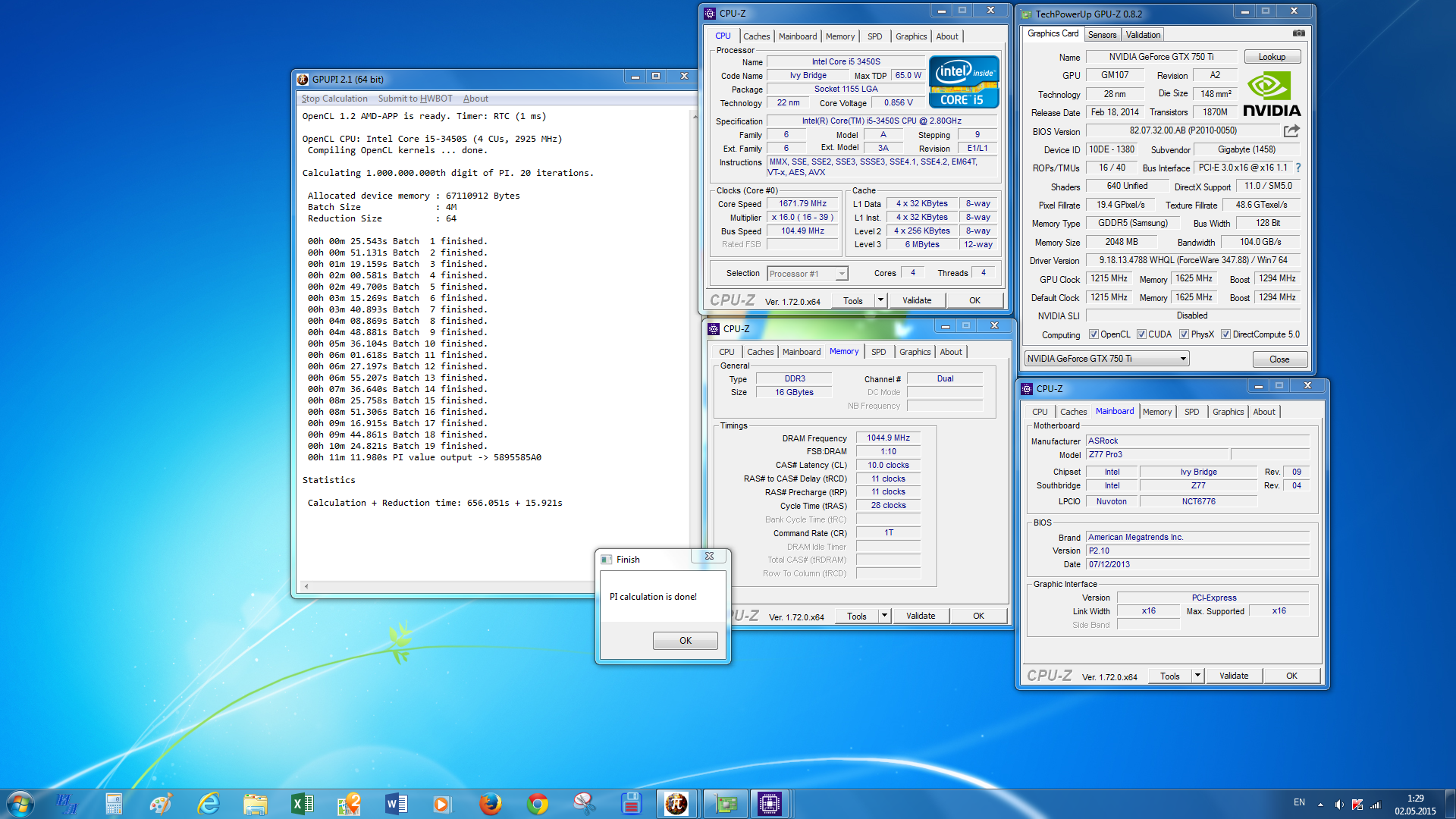Launch Firefox from the taskbar
This screenshot has height=819, width=1456.
pos(491,804)
